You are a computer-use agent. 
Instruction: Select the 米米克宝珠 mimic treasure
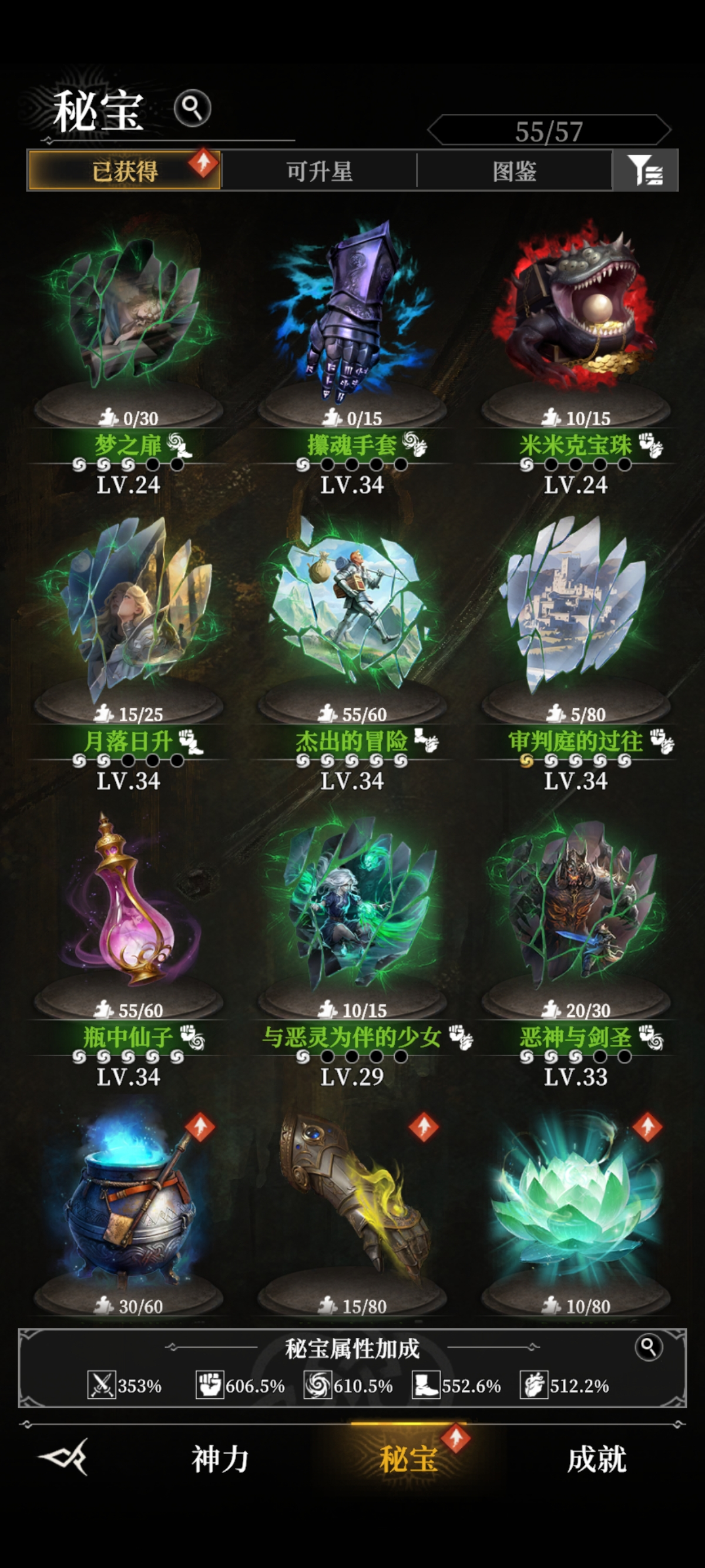pyautogui.click(x=575, y=359)
